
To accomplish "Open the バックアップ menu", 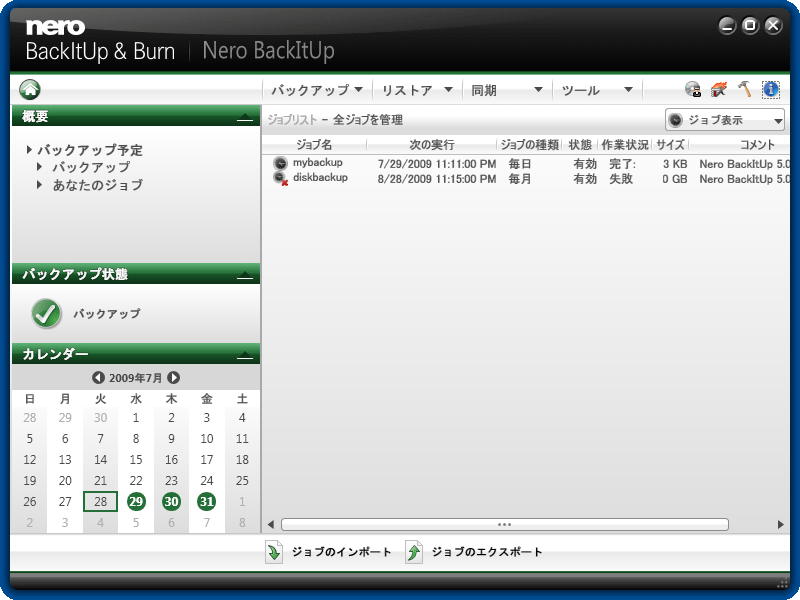I will [317, 90].
